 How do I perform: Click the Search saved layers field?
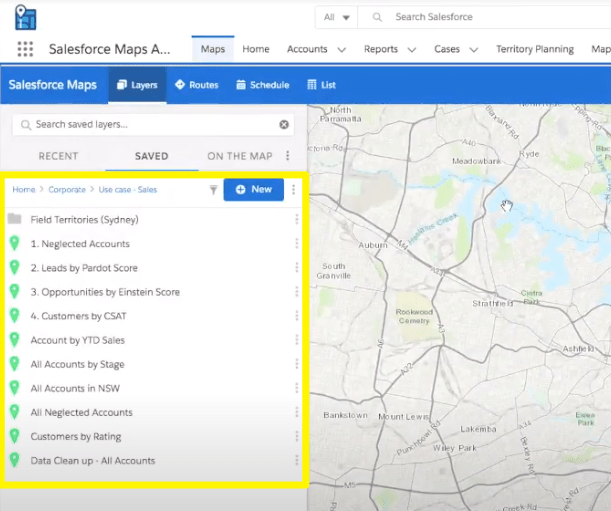tap(153, 124)
